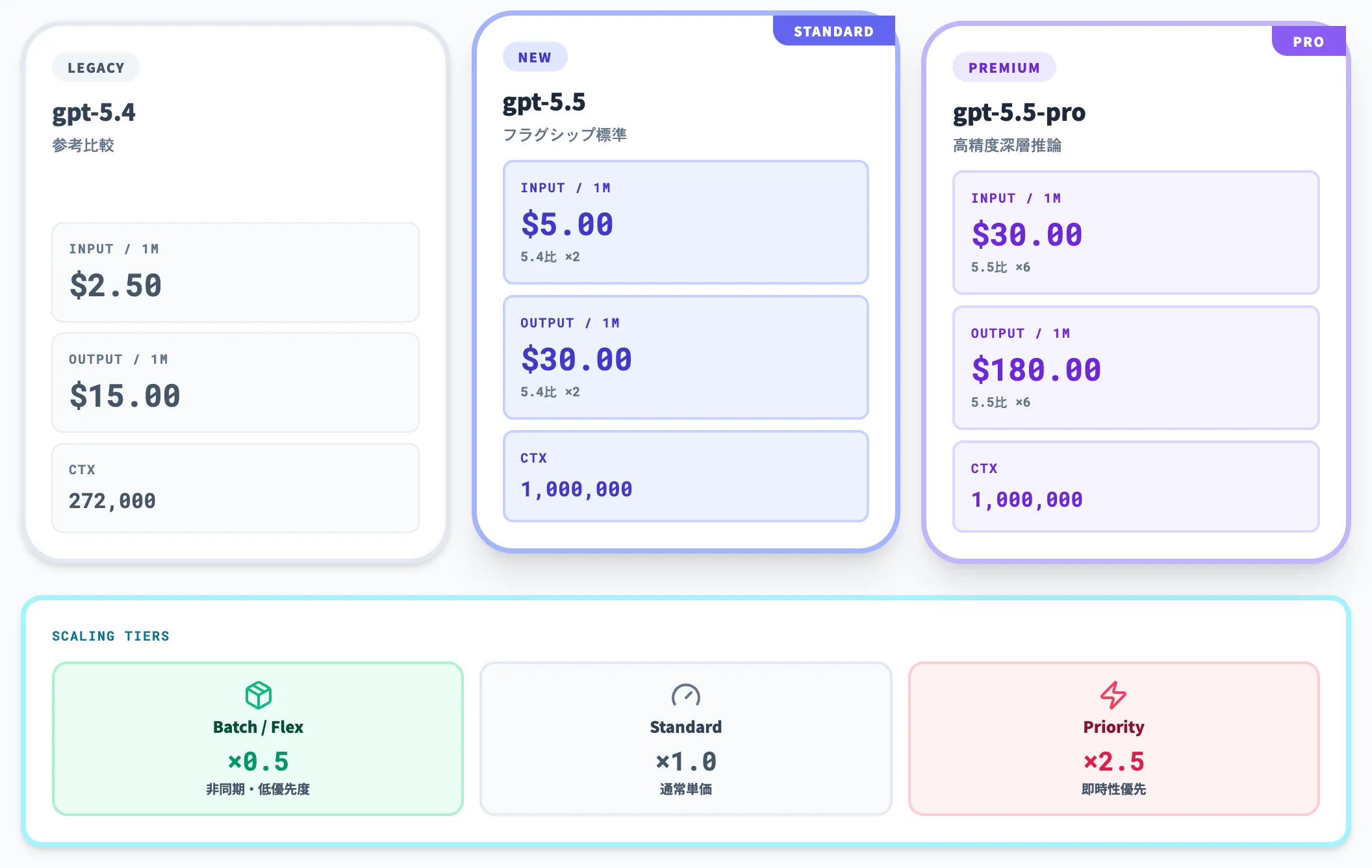Click the NEW pill label
The height and width of the screenshot is (868, 1372).
pyautogui.click(x=535, y=57)
